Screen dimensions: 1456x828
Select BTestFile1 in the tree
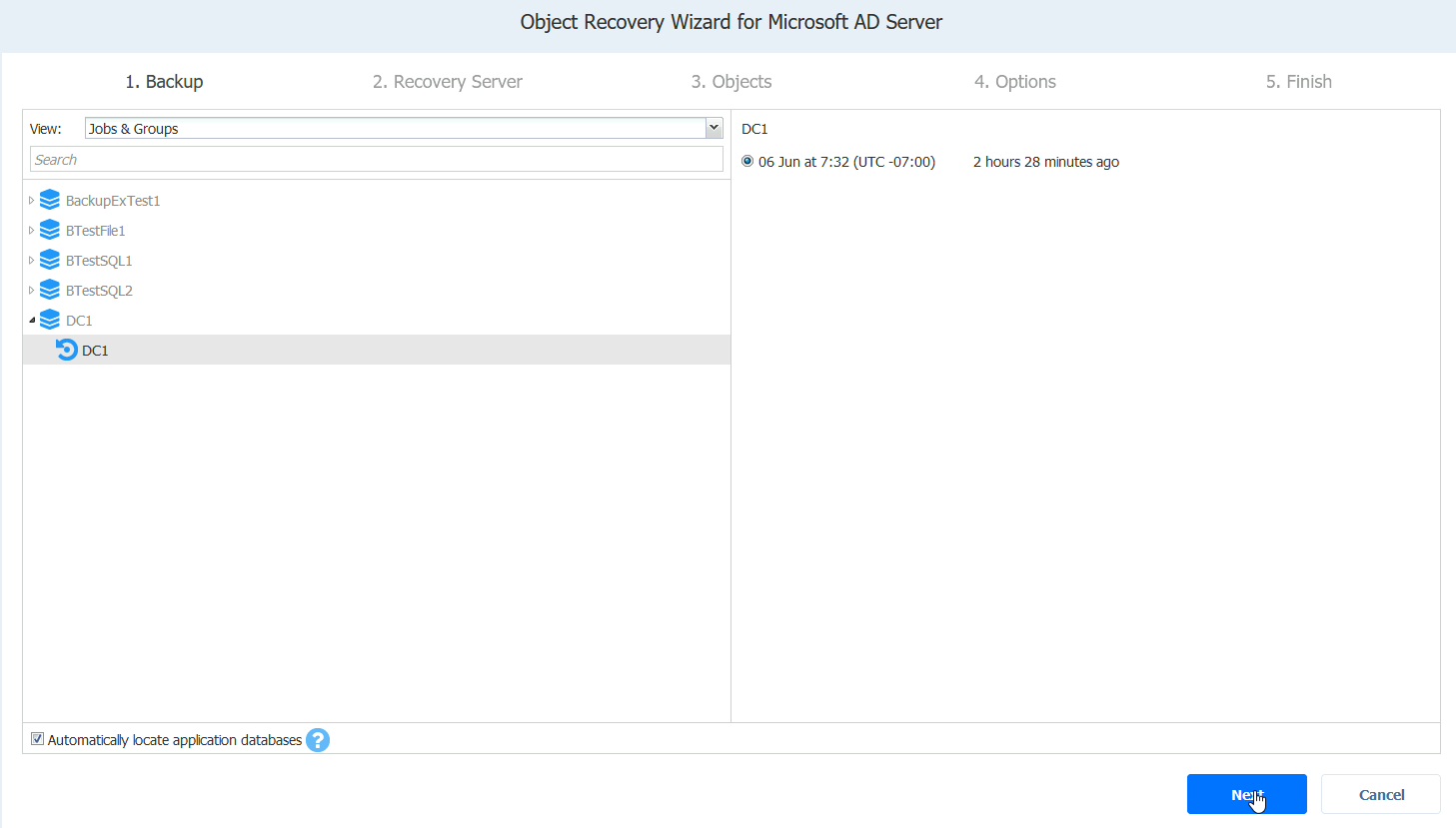[96, 231]
